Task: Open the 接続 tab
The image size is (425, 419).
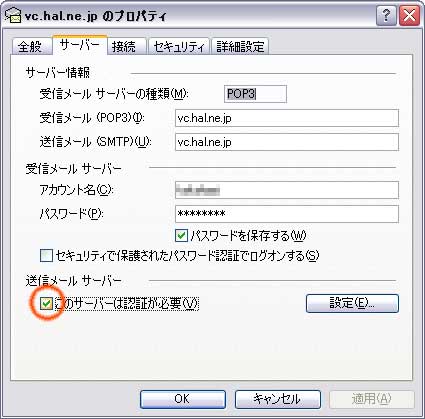Action: [125, 46]
